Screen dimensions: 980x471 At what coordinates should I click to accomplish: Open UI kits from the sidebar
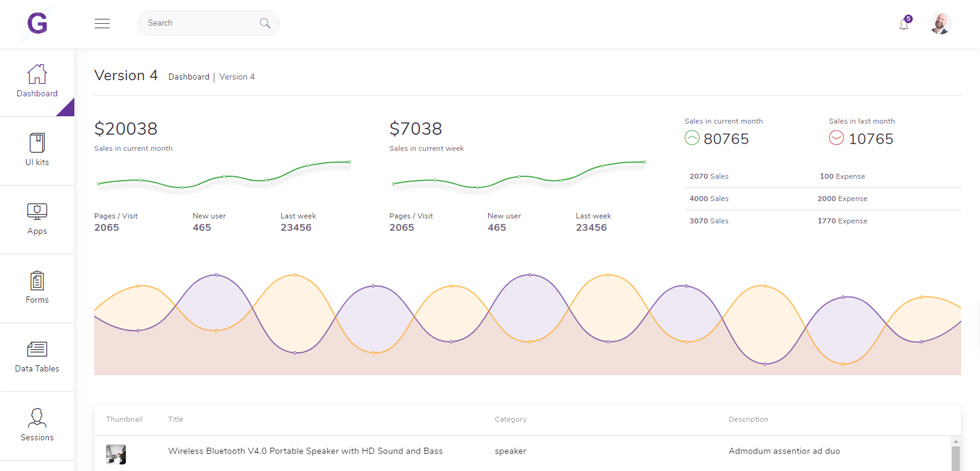coord(37,143)
